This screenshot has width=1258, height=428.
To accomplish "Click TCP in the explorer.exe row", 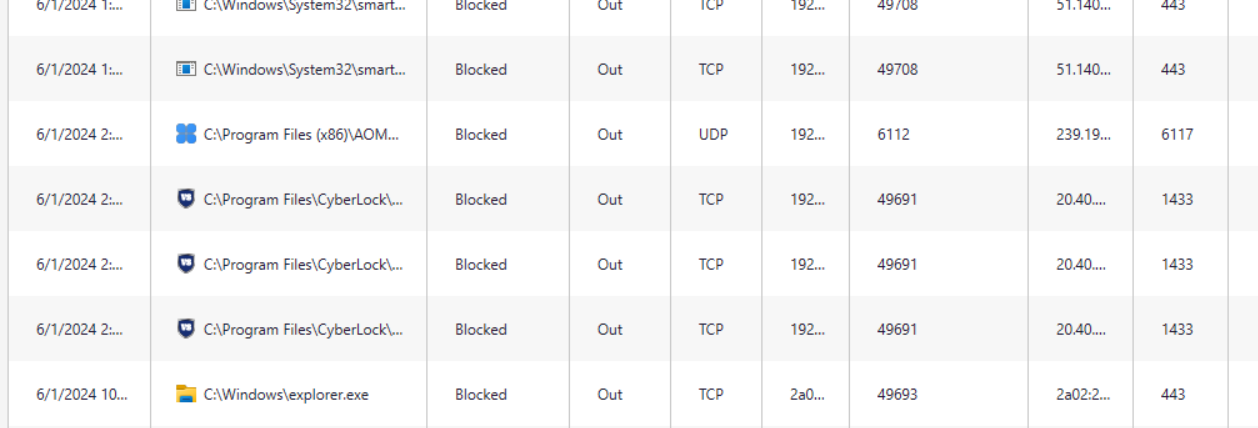I will pos(711,394).
